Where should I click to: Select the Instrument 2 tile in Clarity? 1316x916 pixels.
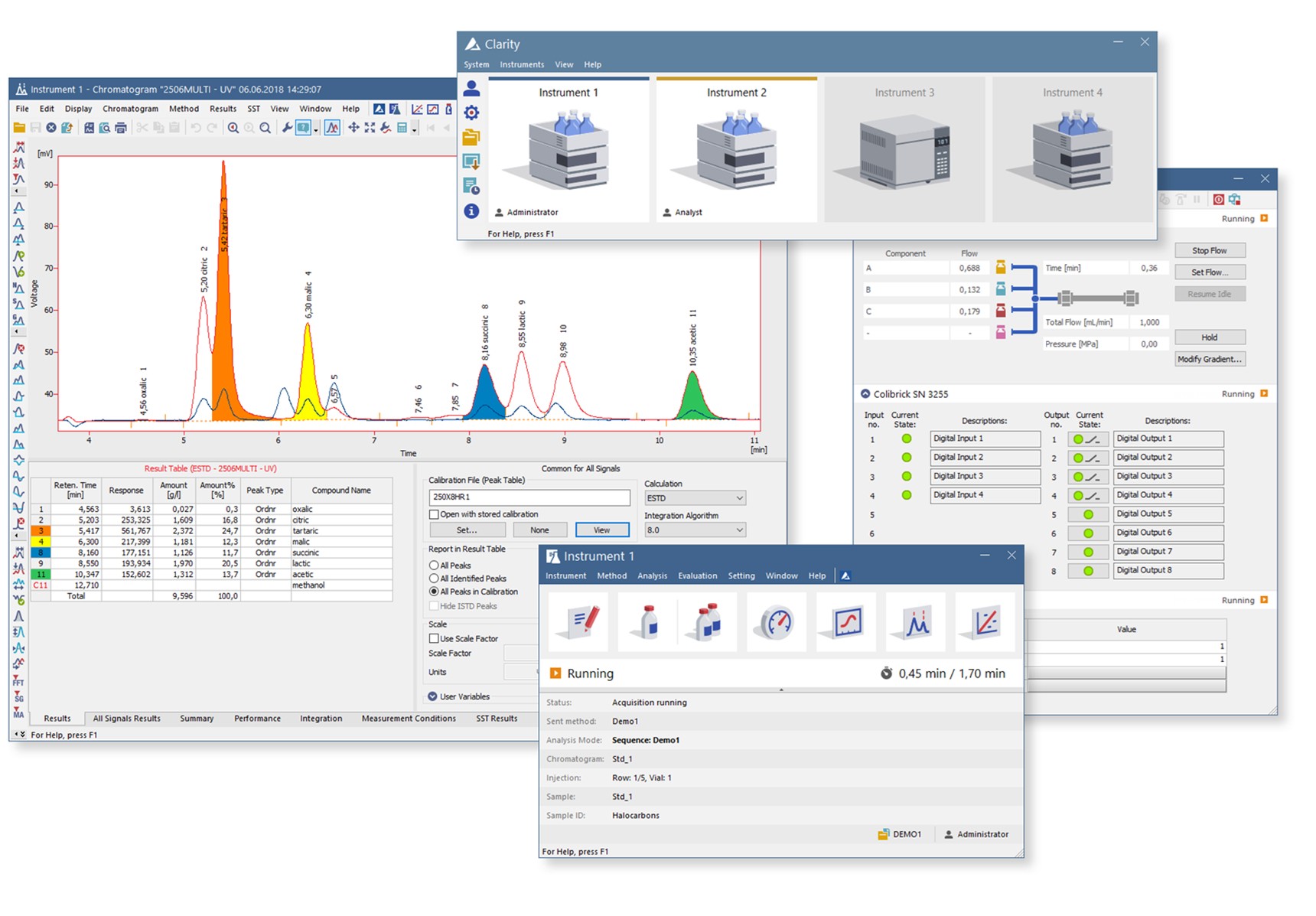[x=736, y=150]
